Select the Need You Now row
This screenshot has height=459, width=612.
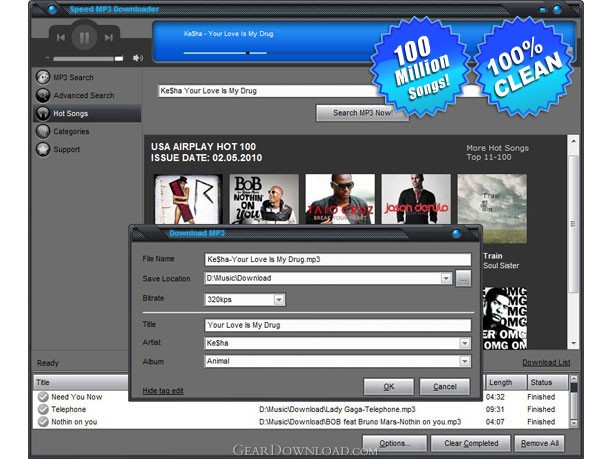pyautogui.click(x=301, y=397)
